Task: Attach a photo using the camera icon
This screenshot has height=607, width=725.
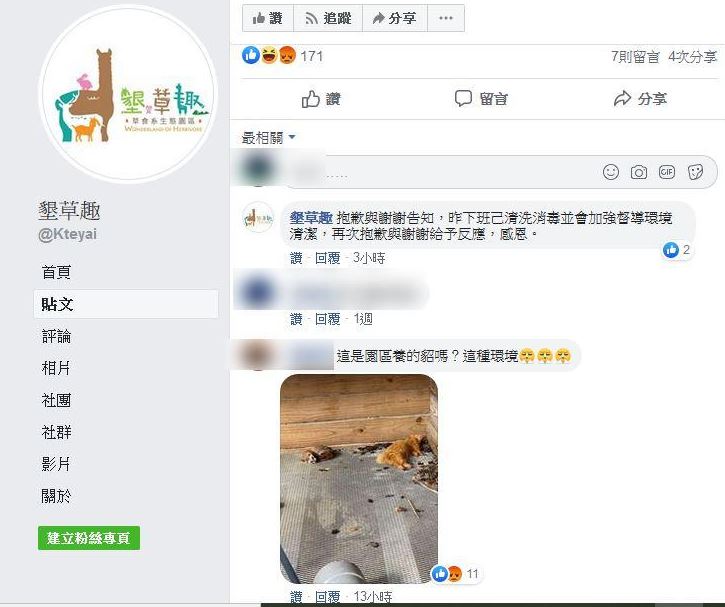Action: [639, 172]
